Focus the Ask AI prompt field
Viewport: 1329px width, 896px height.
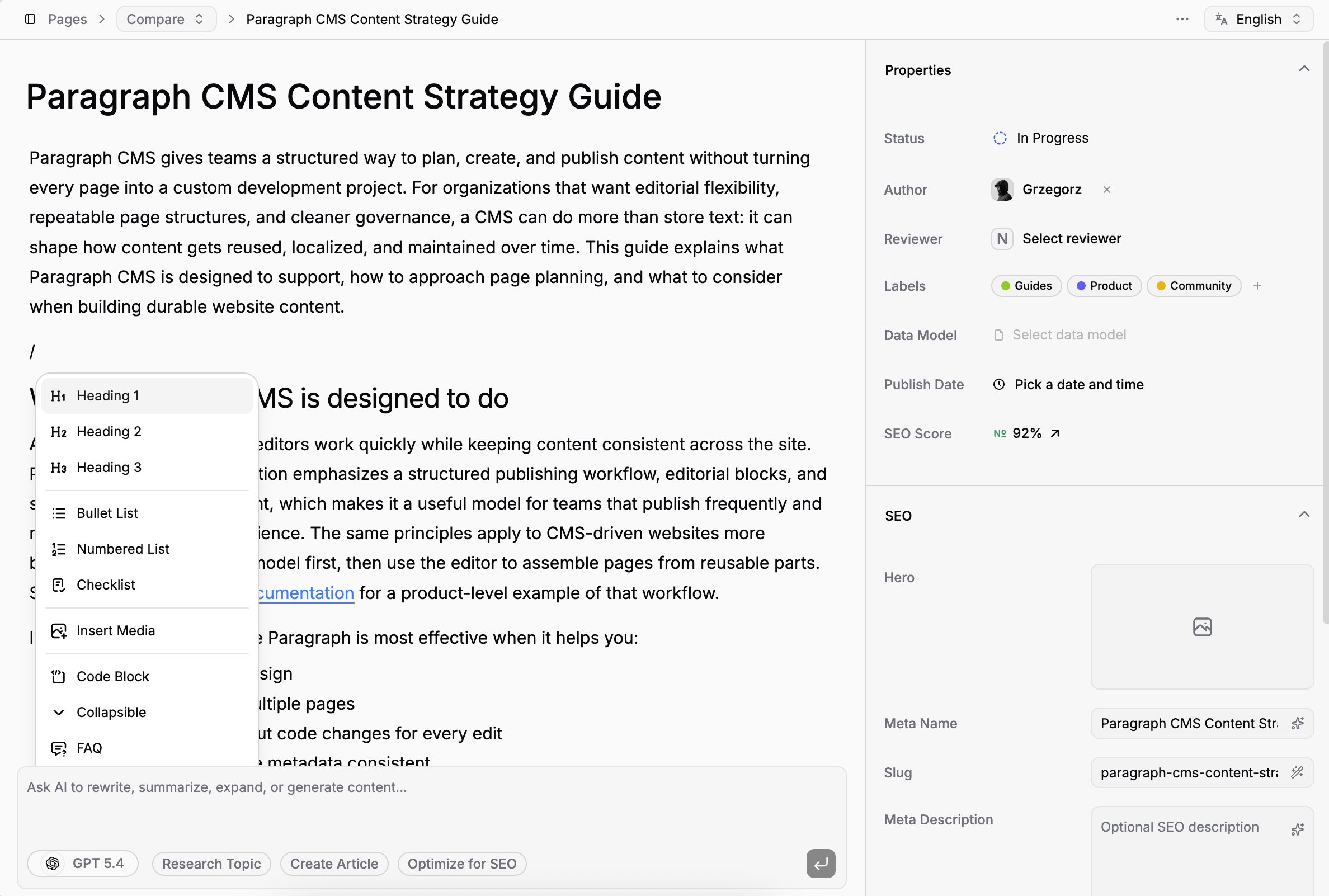coord(431,806)
